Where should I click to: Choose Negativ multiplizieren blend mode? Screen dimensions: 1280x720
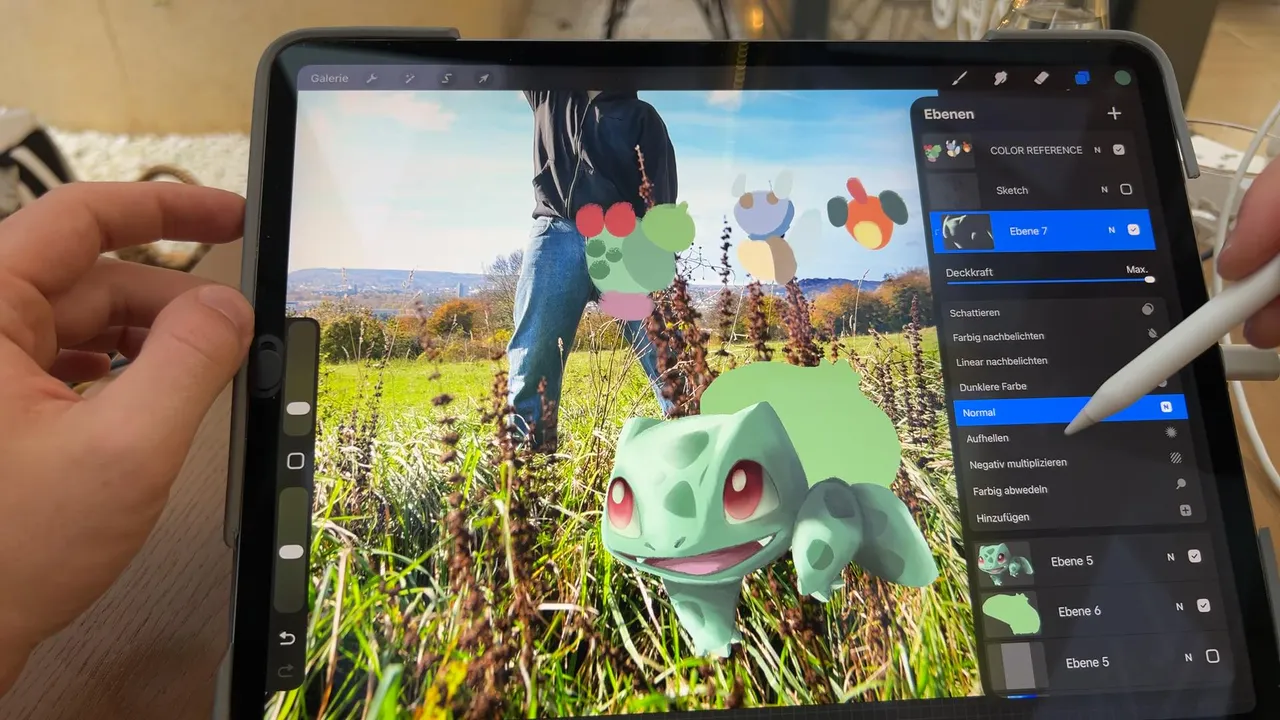point(1077,463)
